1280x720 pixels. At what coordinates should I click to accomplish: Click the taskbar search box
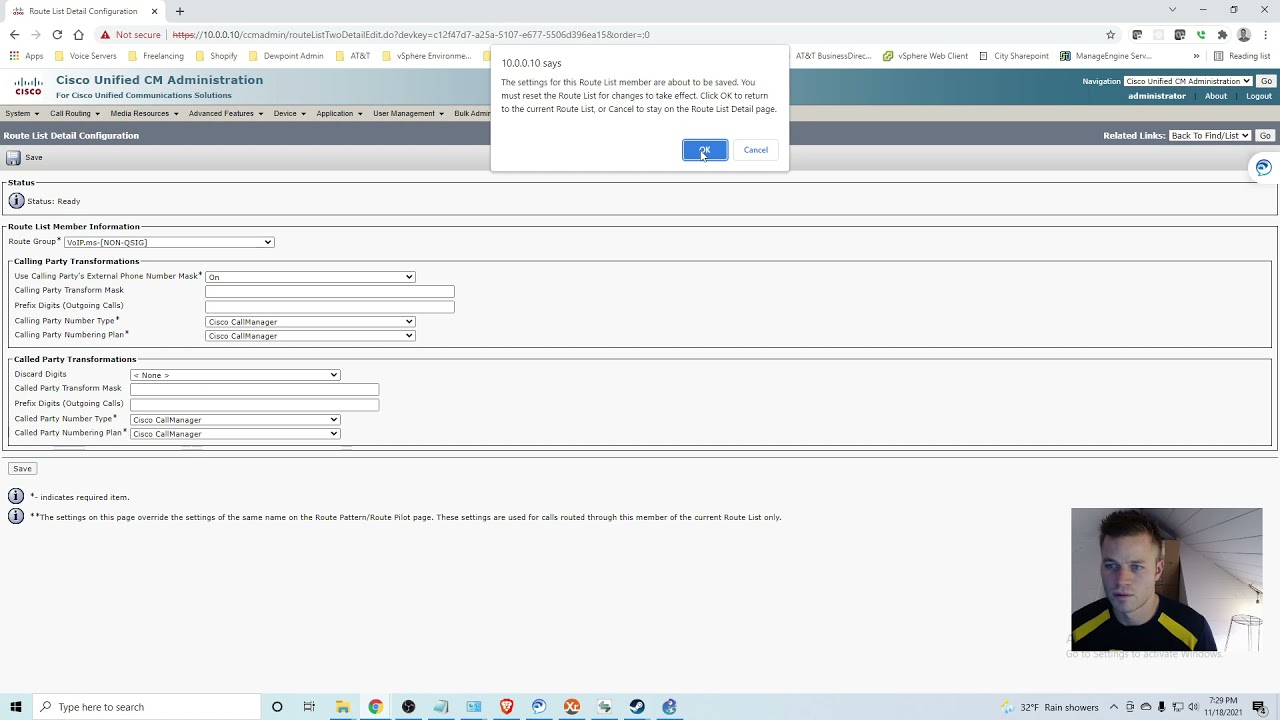(x=146, y=707)
